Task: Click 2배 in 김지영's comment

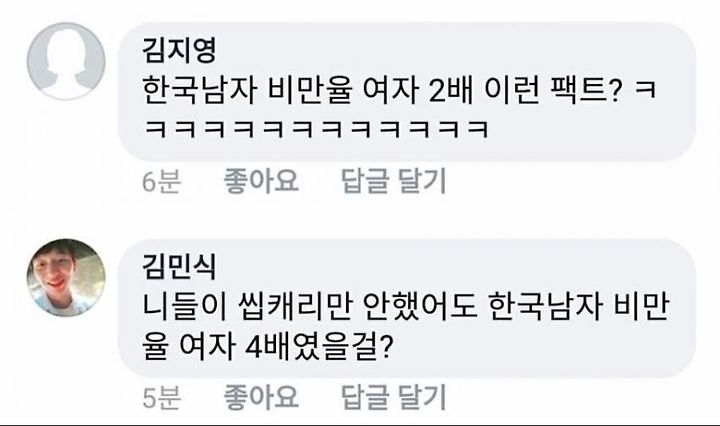Action: 450,90
